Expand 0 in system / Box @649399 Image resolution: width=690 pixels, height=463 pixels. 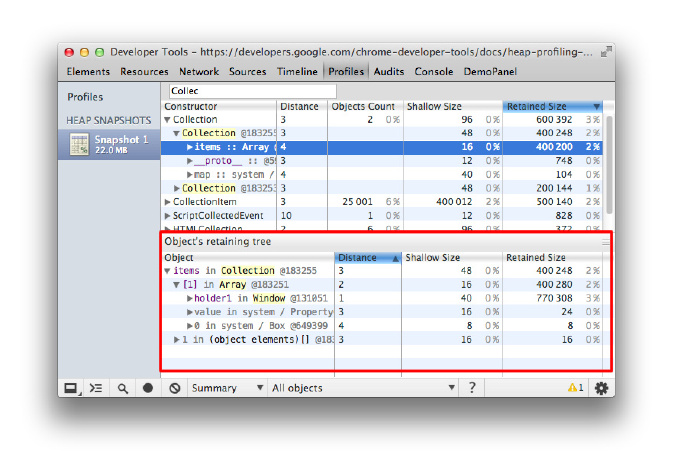190,326
